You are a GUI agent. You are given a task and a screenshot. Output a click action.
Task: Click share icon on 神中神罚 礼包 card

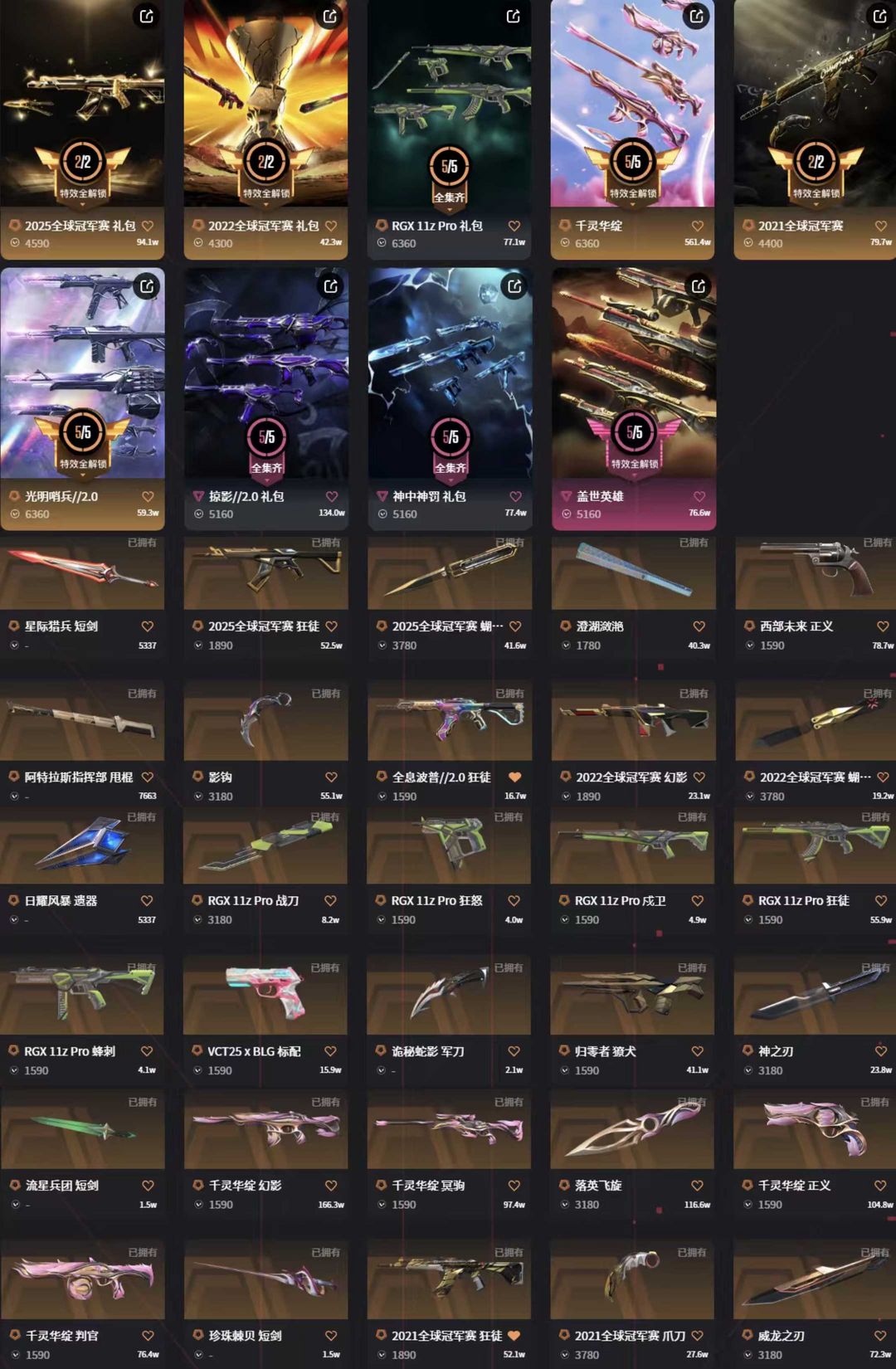point(514,286)
